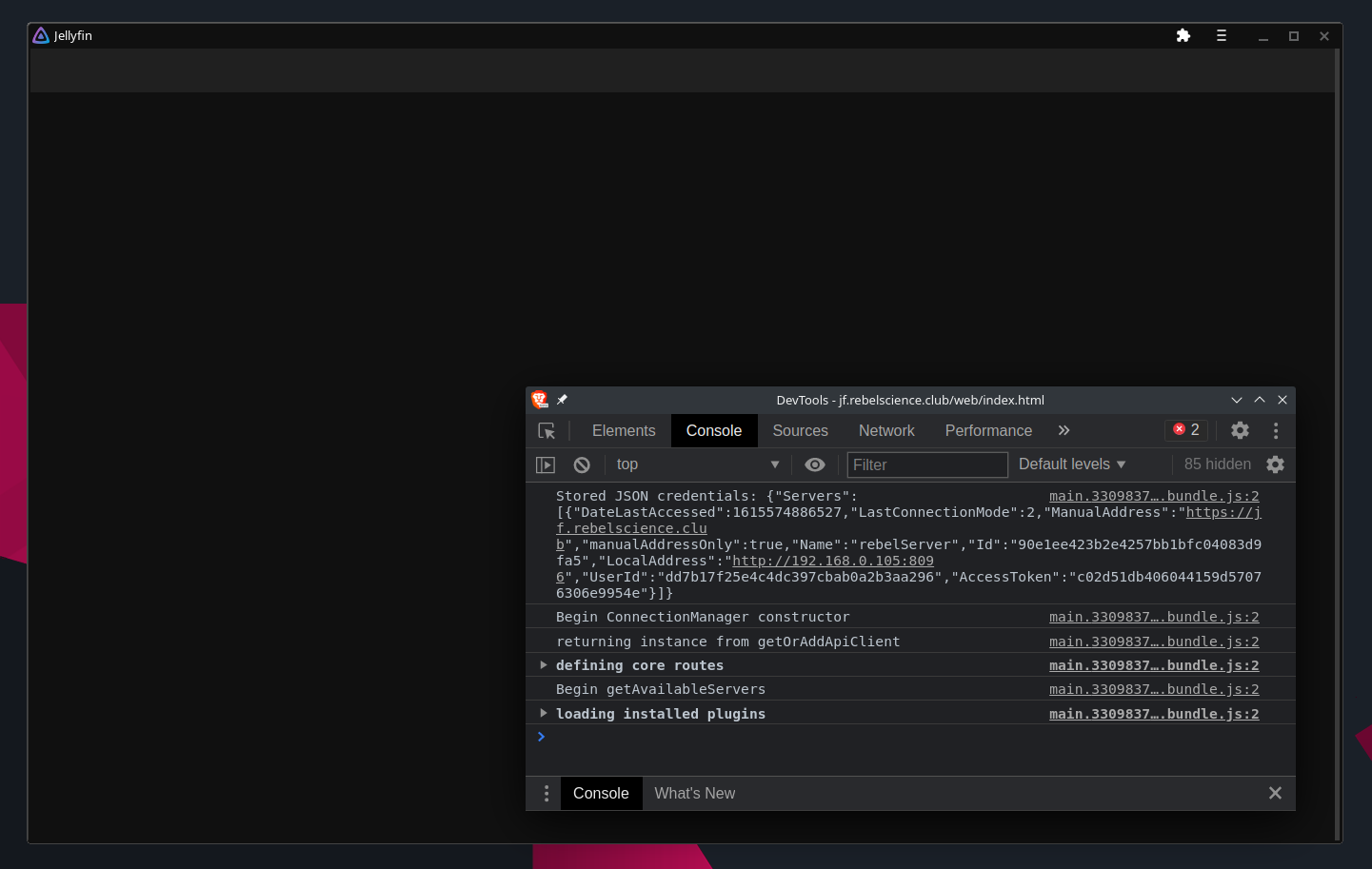Switch to the Sources panel
1372x869 pixels.
pyautogui.click(x=800, y=430)
